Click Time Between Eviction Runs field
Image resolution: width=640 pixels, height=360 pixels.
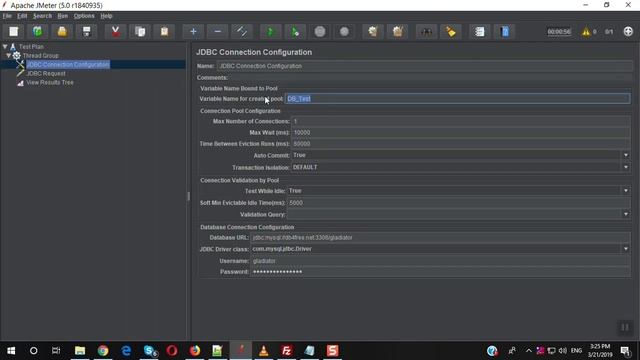coord(461,144)
